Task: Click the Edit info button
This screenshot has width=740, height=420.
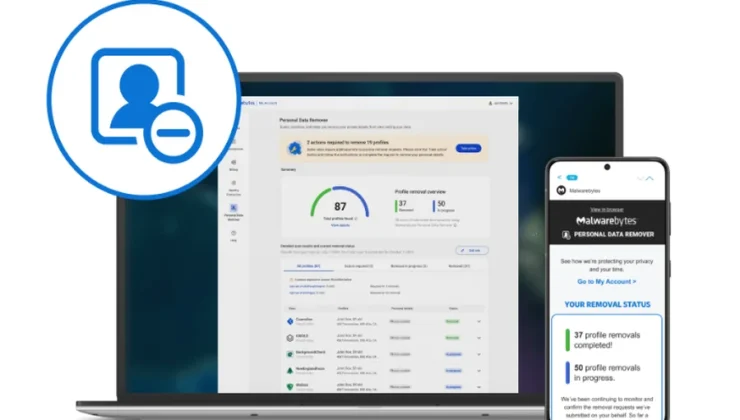Action: (472, 251)
